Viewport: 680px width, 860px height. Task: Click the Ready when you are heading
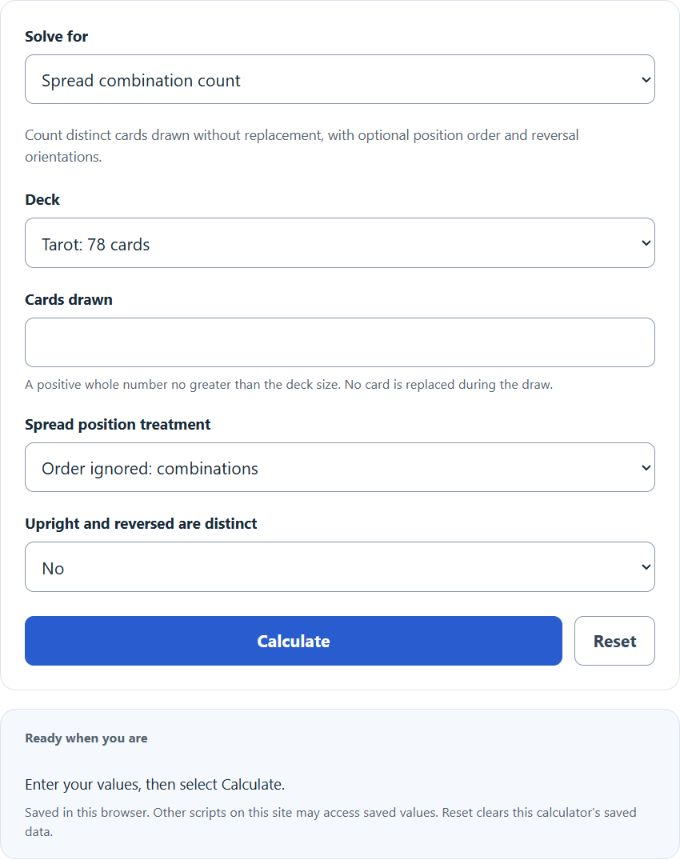(x=86, y=738)
